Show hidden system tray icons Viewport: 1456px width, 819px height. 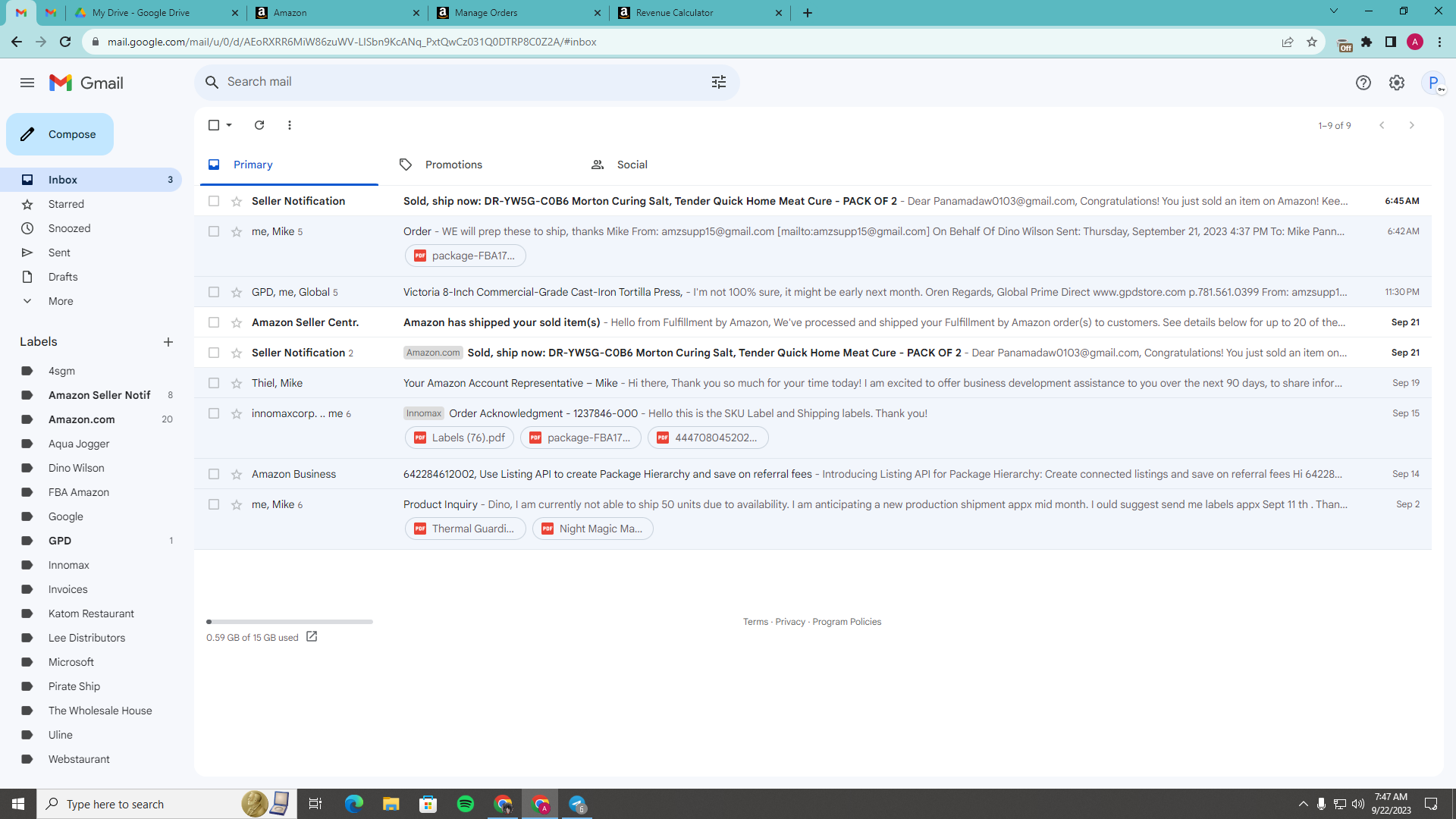[x=1303, y=804]
